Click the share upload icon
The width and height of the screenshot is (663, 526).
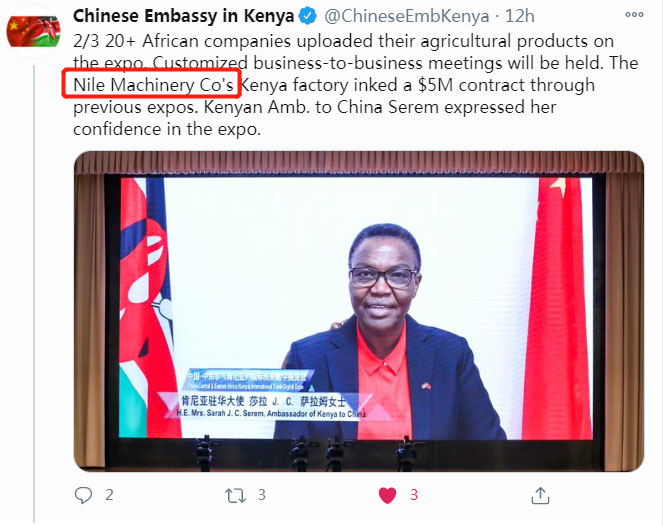(540, 495)
